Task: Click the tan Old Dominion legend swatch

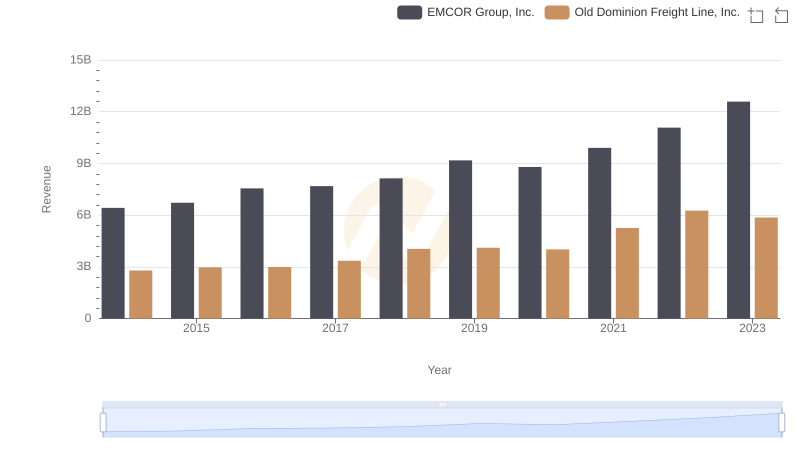Action: (557, 12)
